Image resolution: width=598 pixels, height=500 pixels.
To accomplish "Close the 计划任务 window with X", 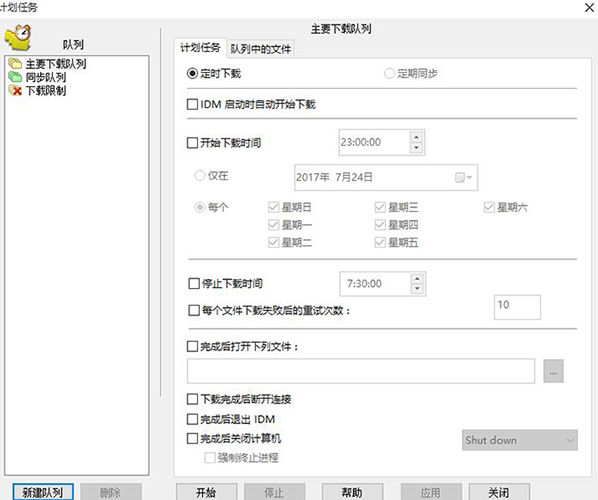I will [590, 7].
